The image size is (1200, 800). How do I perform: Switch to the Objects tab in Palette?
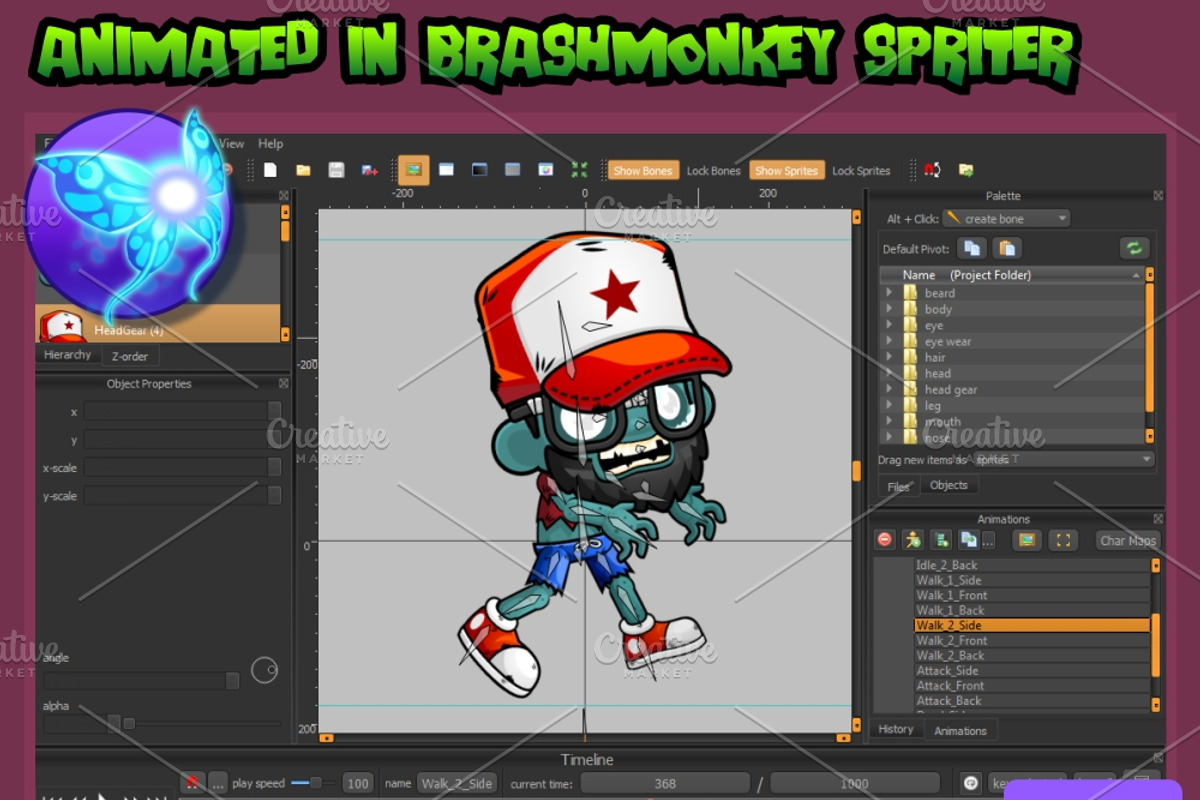pyautogui.click(x=949, y=485)
